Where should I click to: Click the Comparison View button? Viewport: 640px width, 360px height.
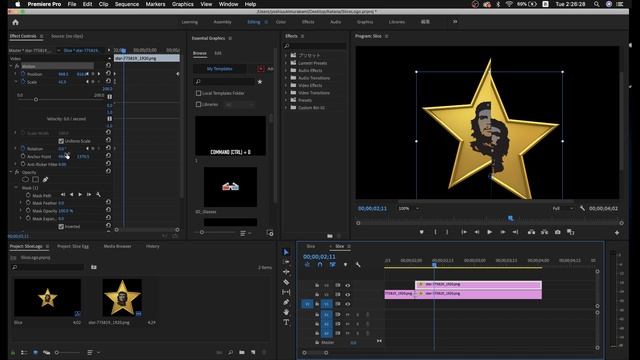[571, 232]
